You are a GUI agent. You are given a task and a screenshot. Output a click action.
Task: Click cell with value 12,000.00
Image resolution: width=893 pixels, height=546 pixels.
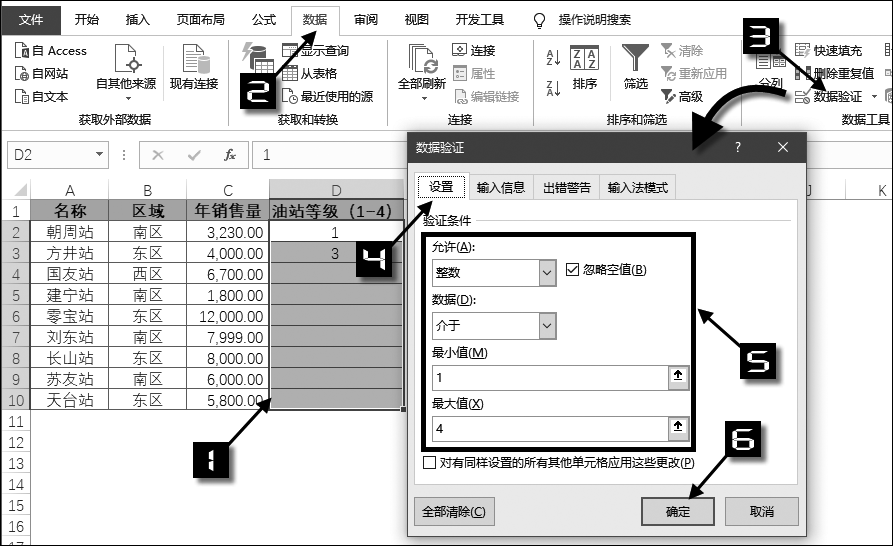228,317
